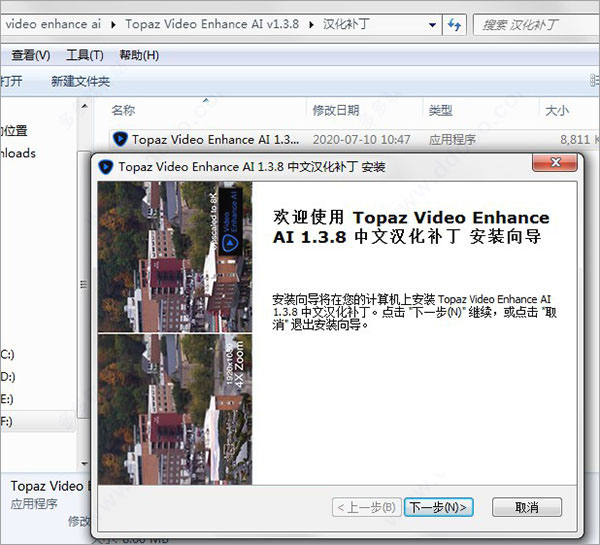The image size is (600, 545).
Task: Open the 帮助(H) menu
Action: (x=139, y=55)
